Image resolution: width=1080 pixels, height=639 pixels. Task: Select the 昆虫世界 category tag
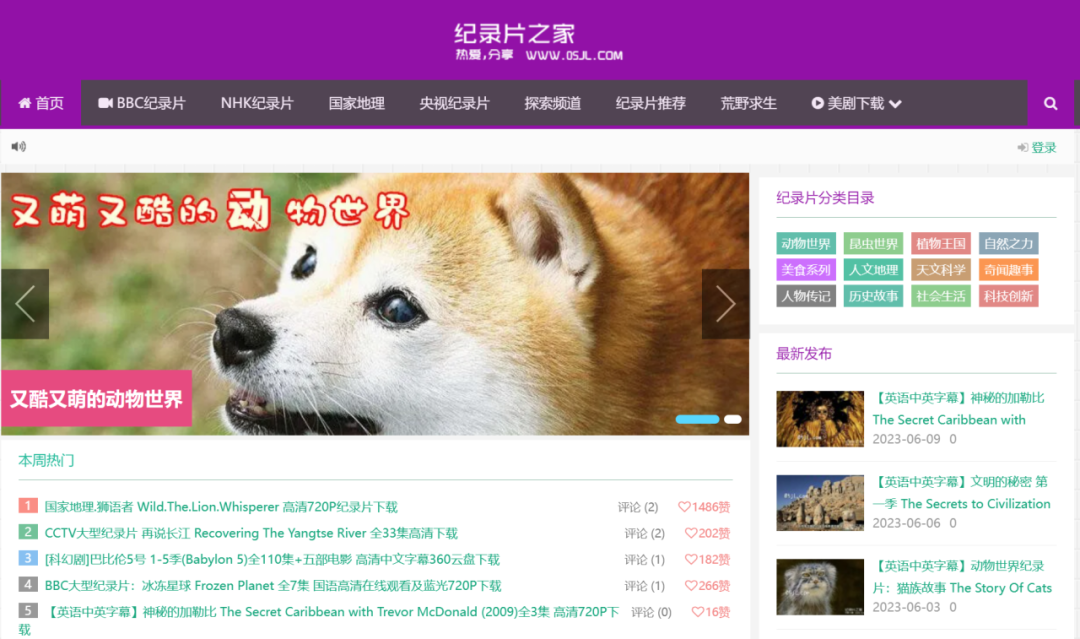click(x=873, y=243)
